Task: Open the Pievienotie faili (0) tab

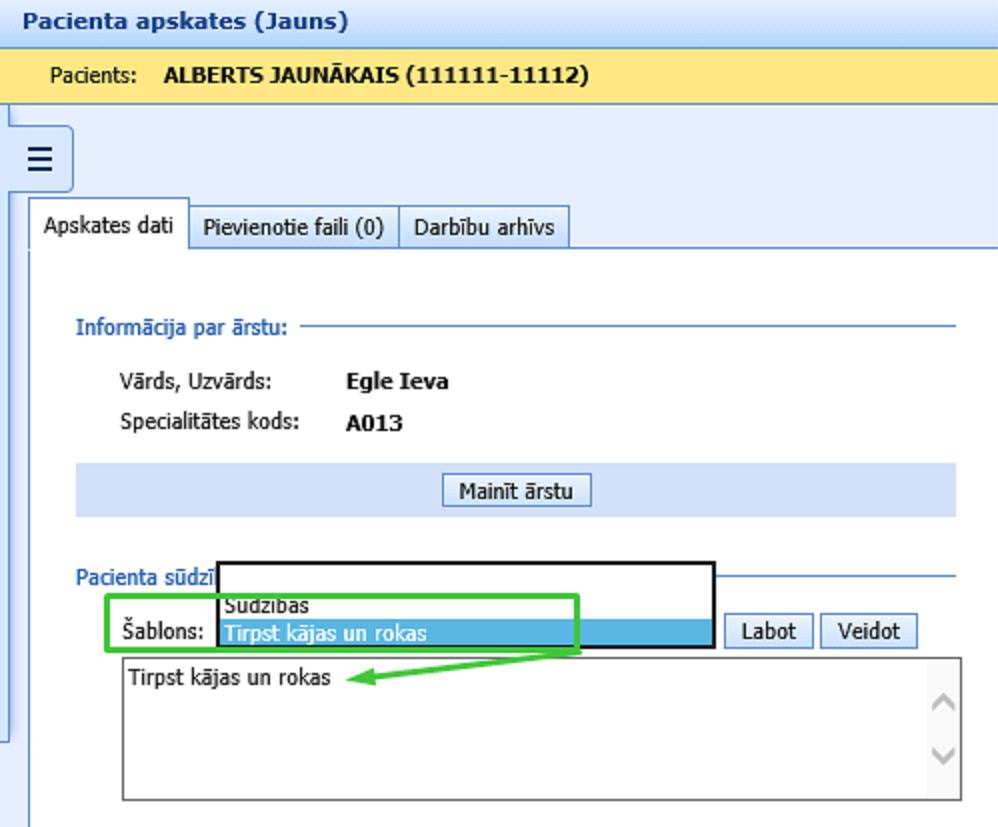Action: [x=293, y=227]
